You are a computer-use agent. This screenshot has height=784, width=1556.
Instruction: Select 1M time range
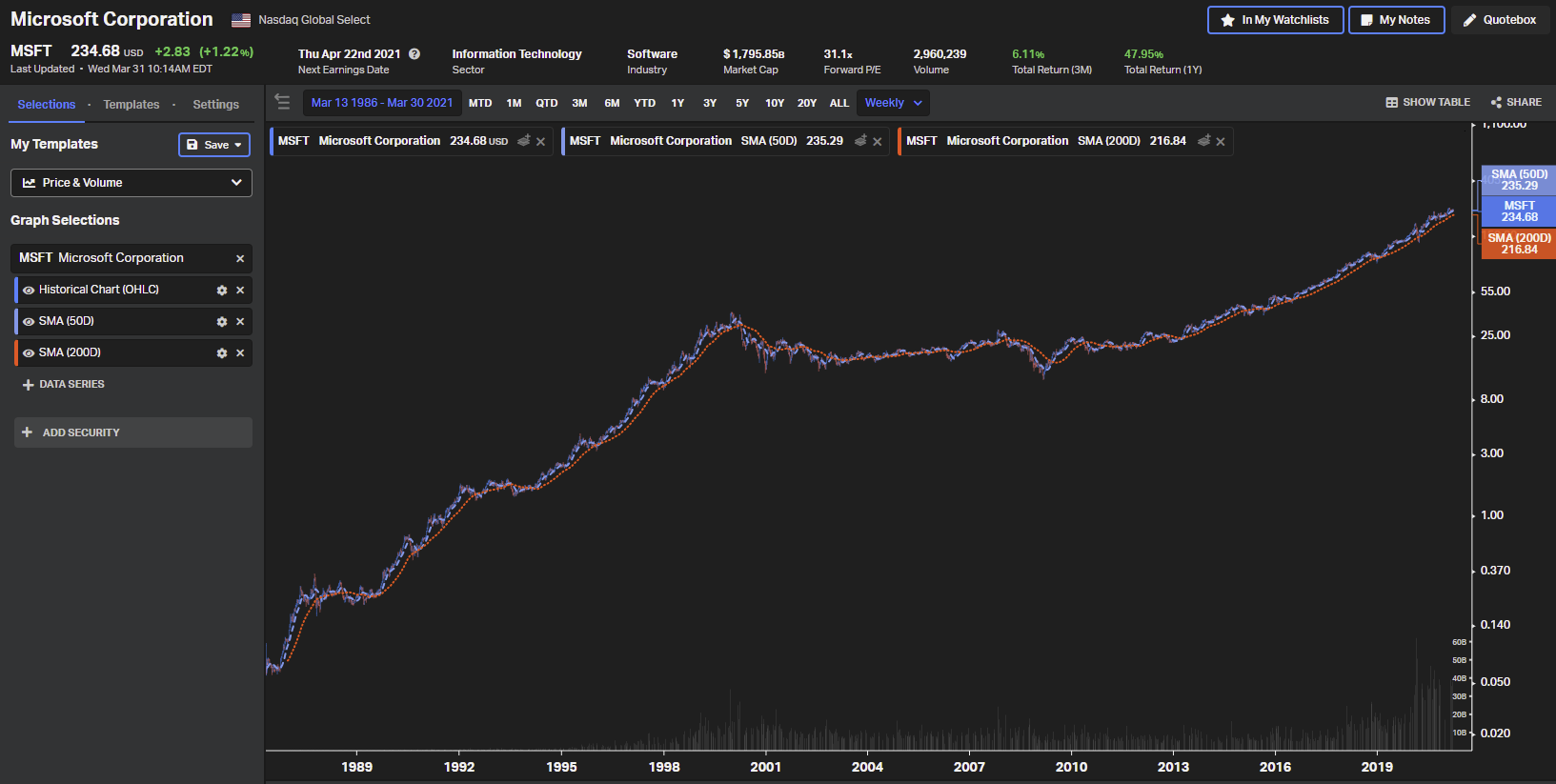[514, 103]
